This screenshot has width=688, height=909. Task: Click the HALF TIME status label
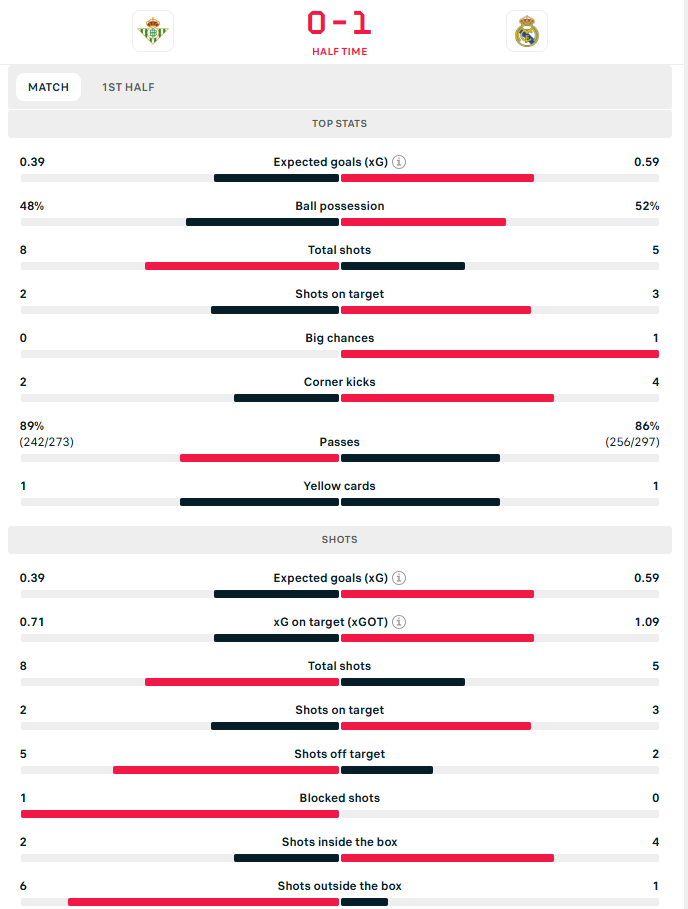[339, 52]
